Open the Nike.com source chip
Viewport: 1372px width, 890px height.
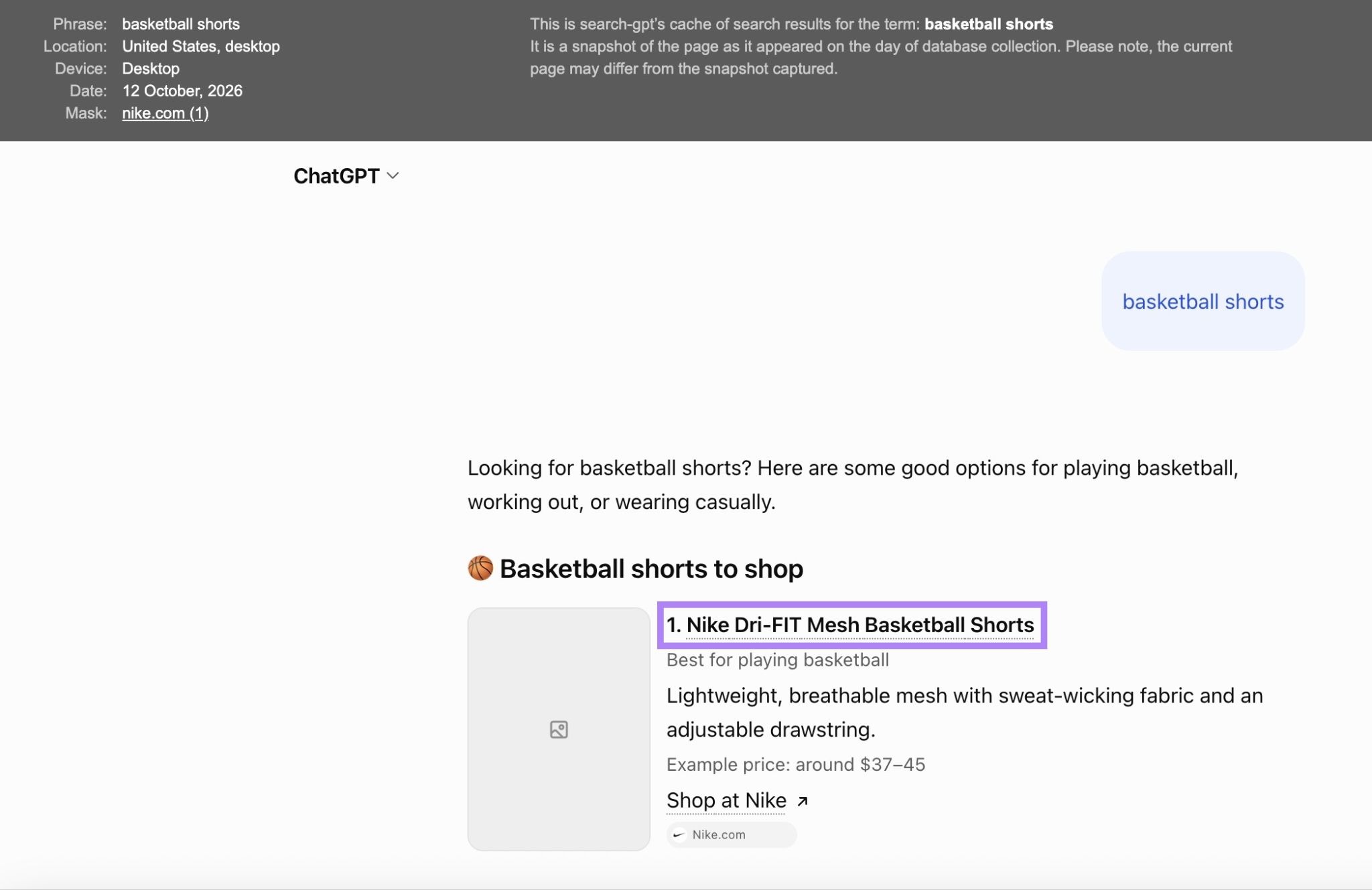pyautogui.click(x=731, y=834)
